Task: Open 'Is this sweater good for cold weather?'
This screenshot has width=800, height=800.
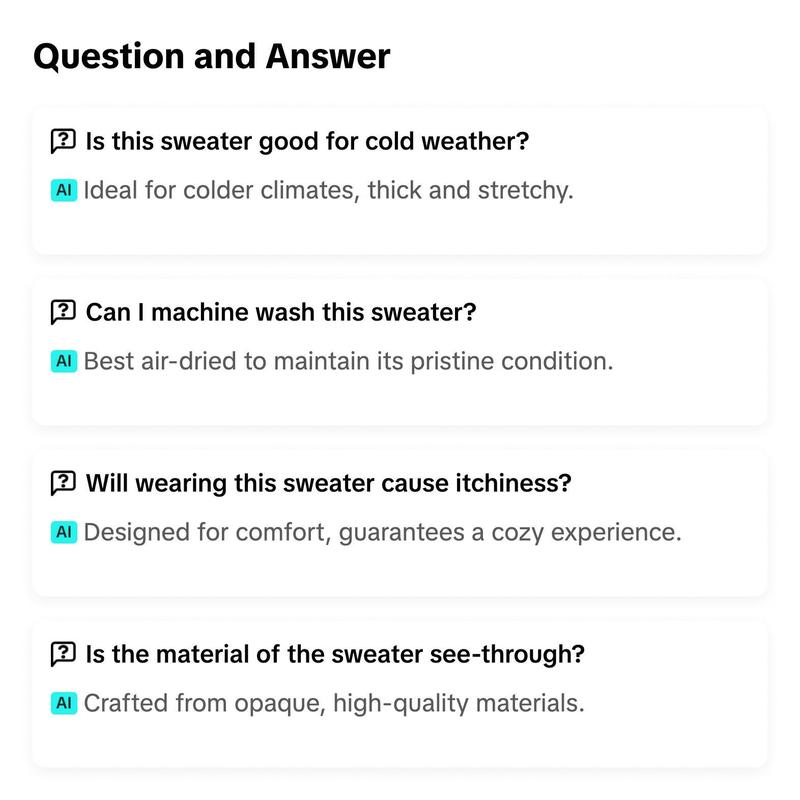Action: click(307, 141)
